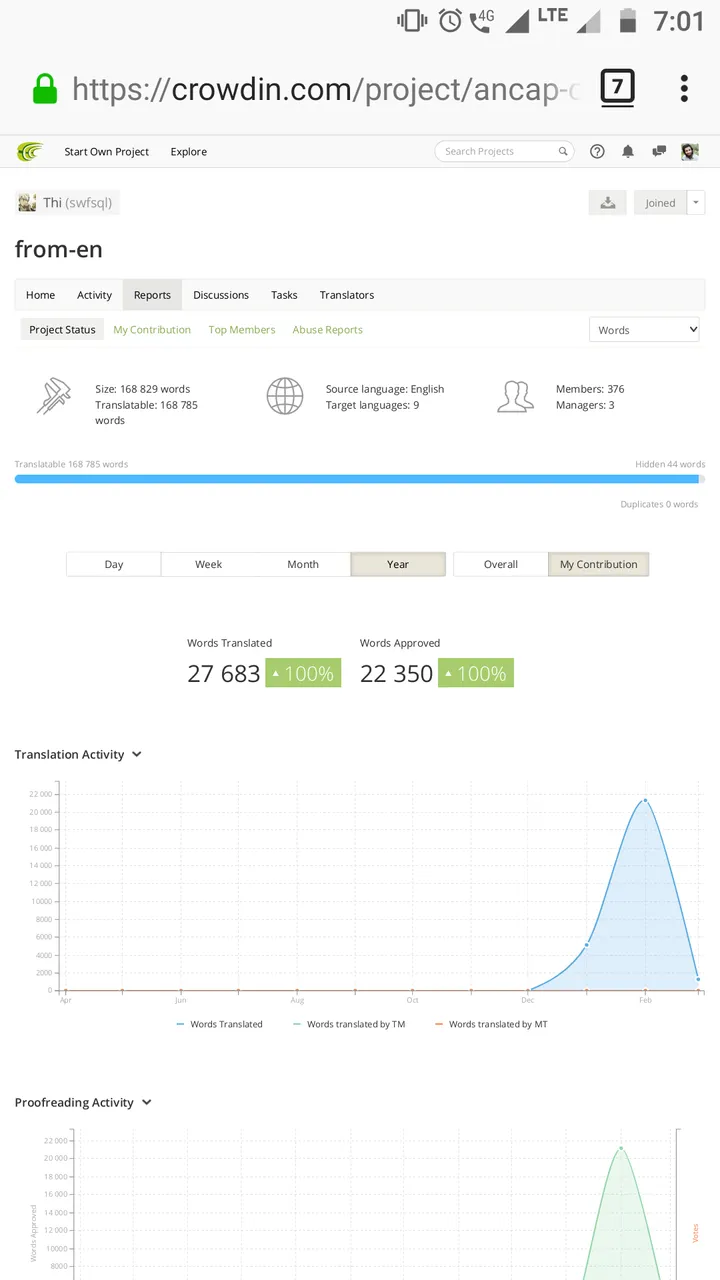Tap the alarm clock status icon
Image resolution: width=720 pixels, height=1280 pixels.
tap(450, 20)
